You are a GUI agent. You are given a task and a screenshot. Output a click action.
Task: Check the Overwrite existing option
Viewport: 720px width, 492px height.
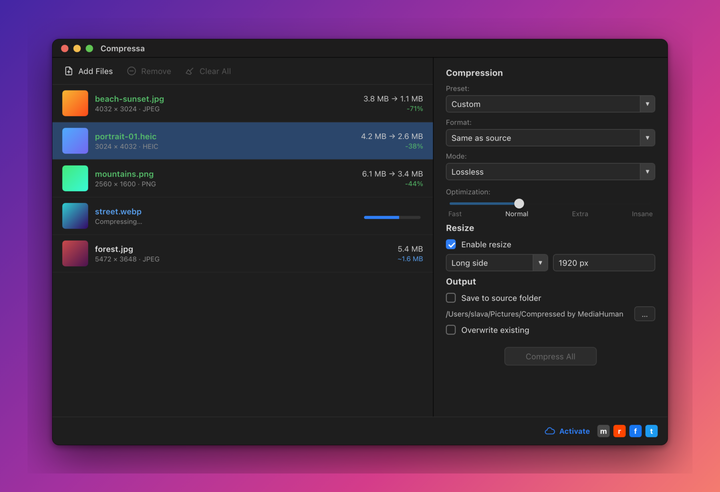coord(451,330)
